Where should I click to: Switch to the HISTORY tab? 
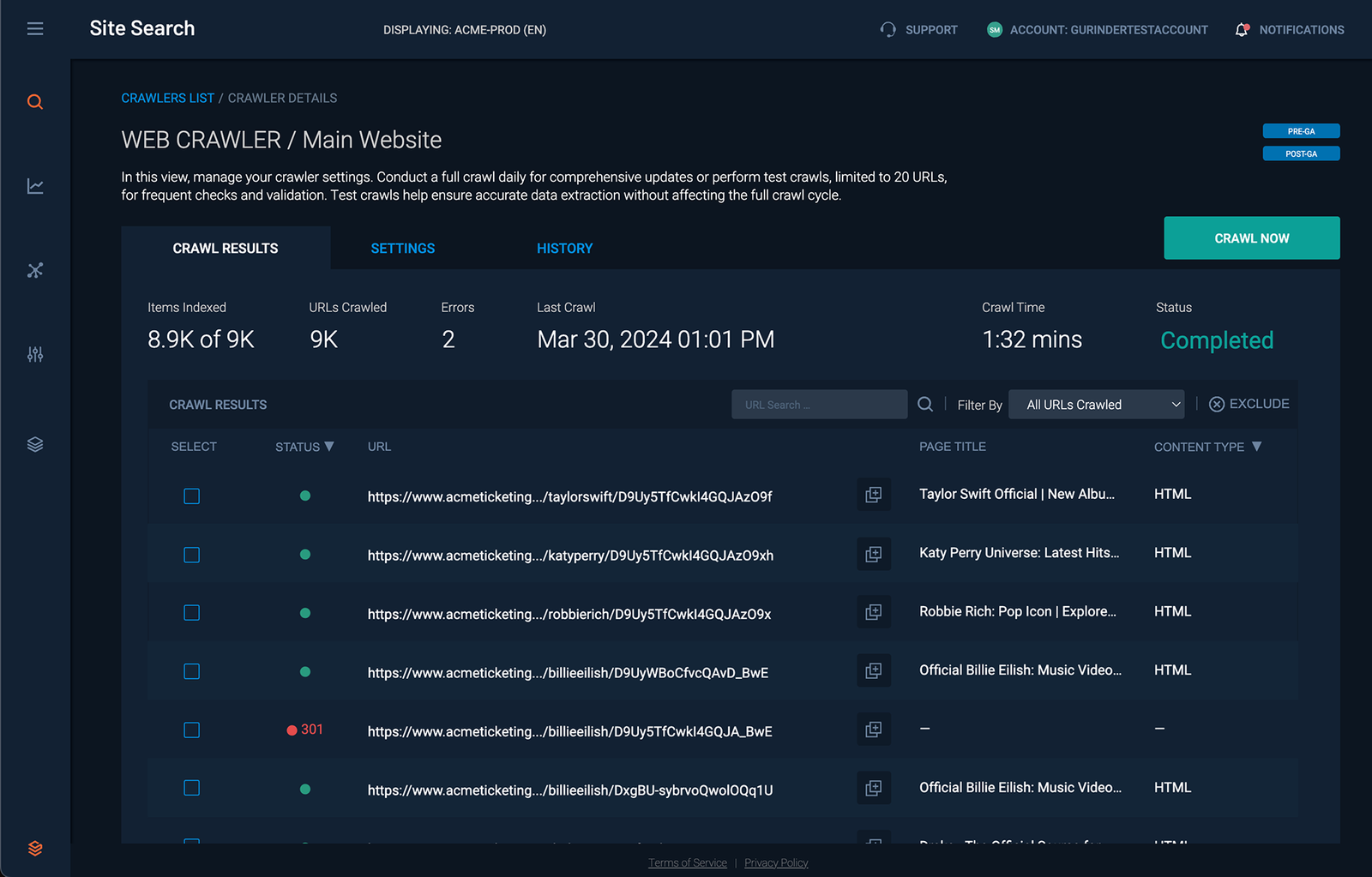coord(564,249)
